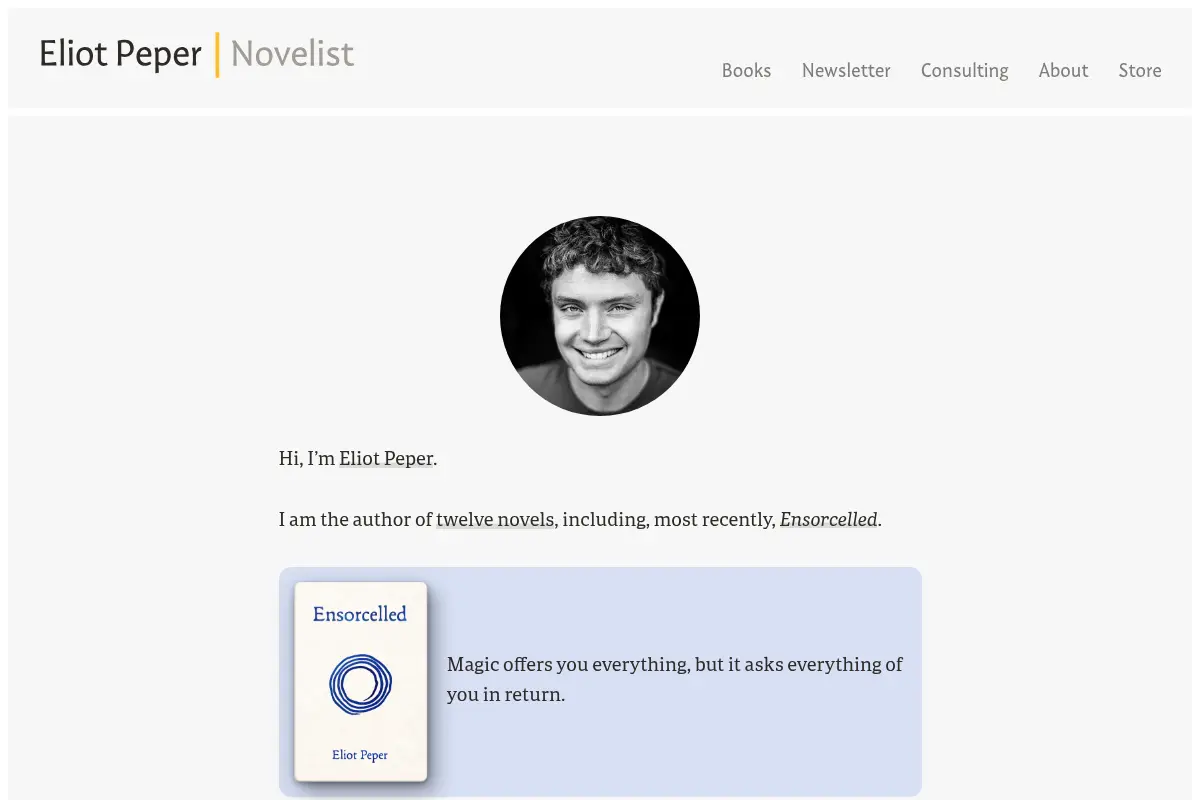1200x800 pixels.
Task: Click the yellow divider bar in the logo
Action: pos(217,55)
